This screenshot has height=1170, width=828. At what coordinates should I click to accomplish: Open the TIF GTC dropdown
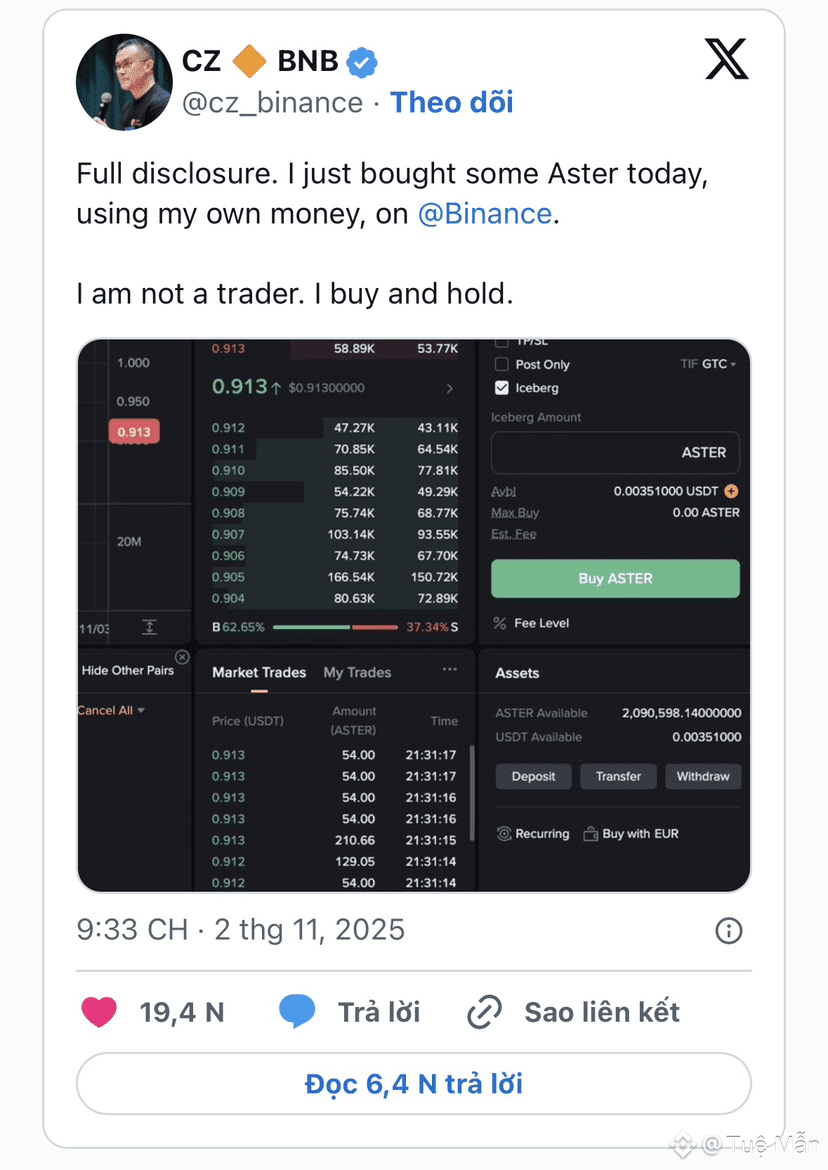(x=709, y=364)
